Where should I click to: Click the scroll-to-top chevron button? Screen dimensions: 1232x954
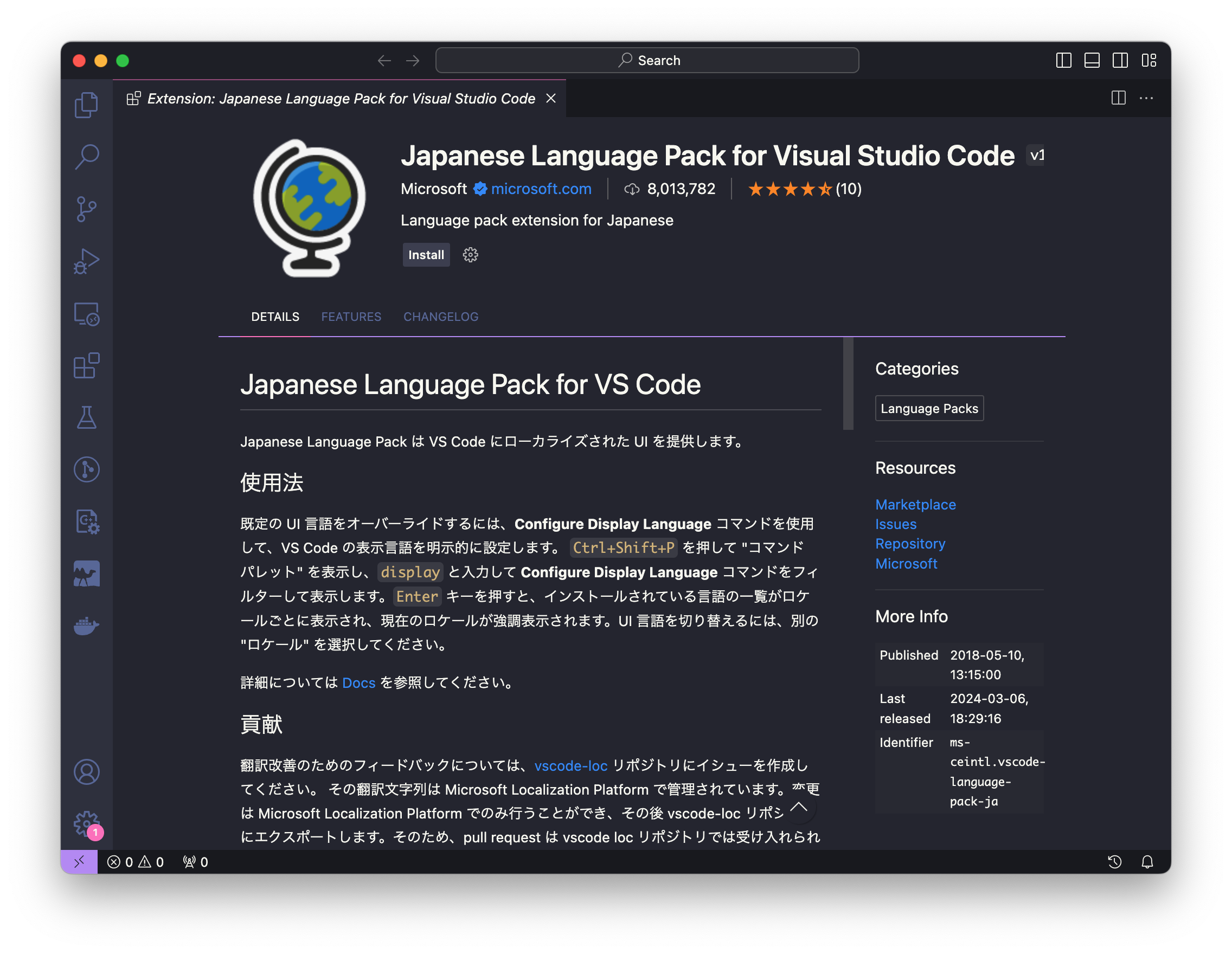798,807
